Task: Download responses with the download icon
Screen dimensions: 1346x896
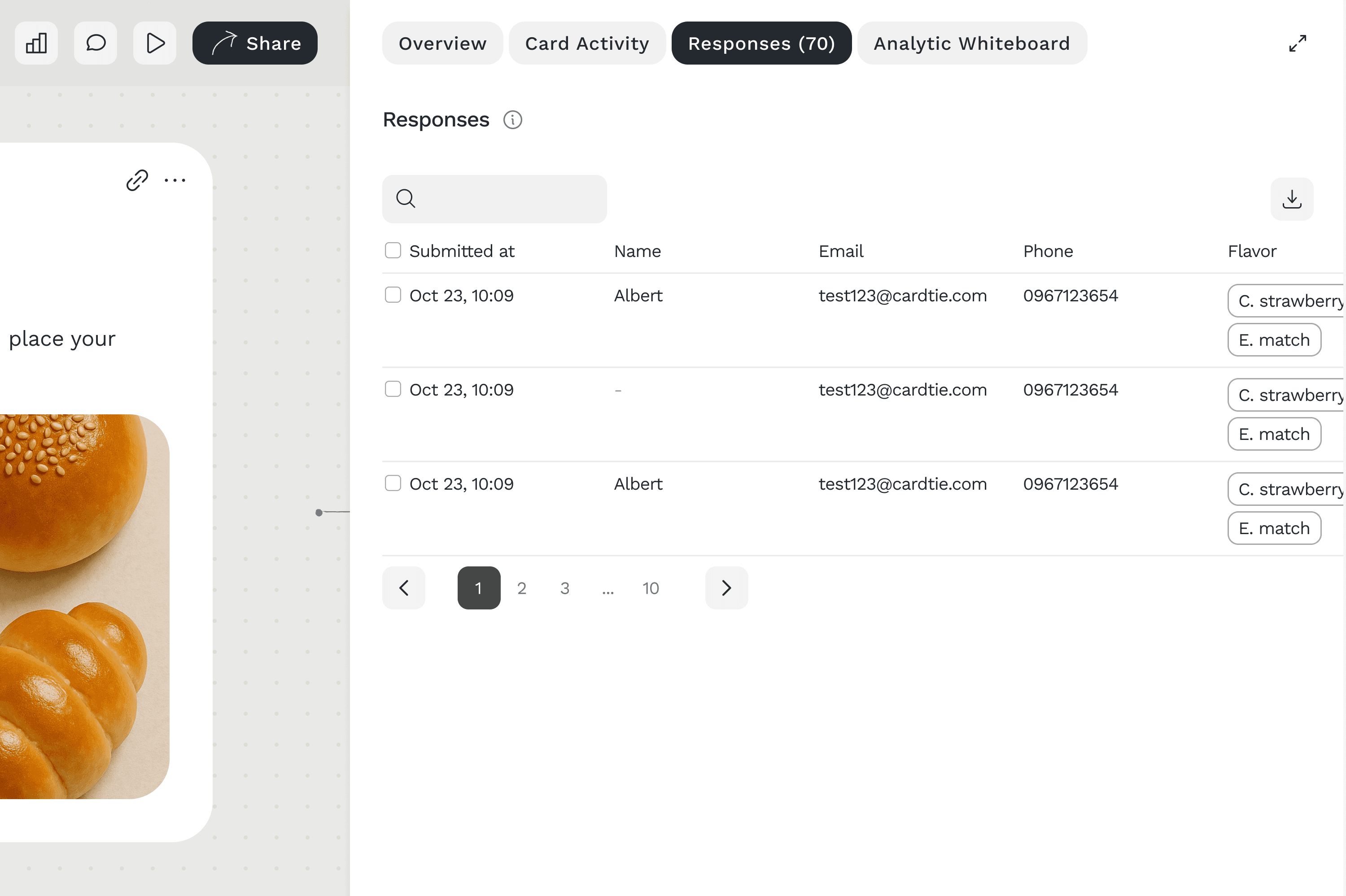Action: [1291, 200]
